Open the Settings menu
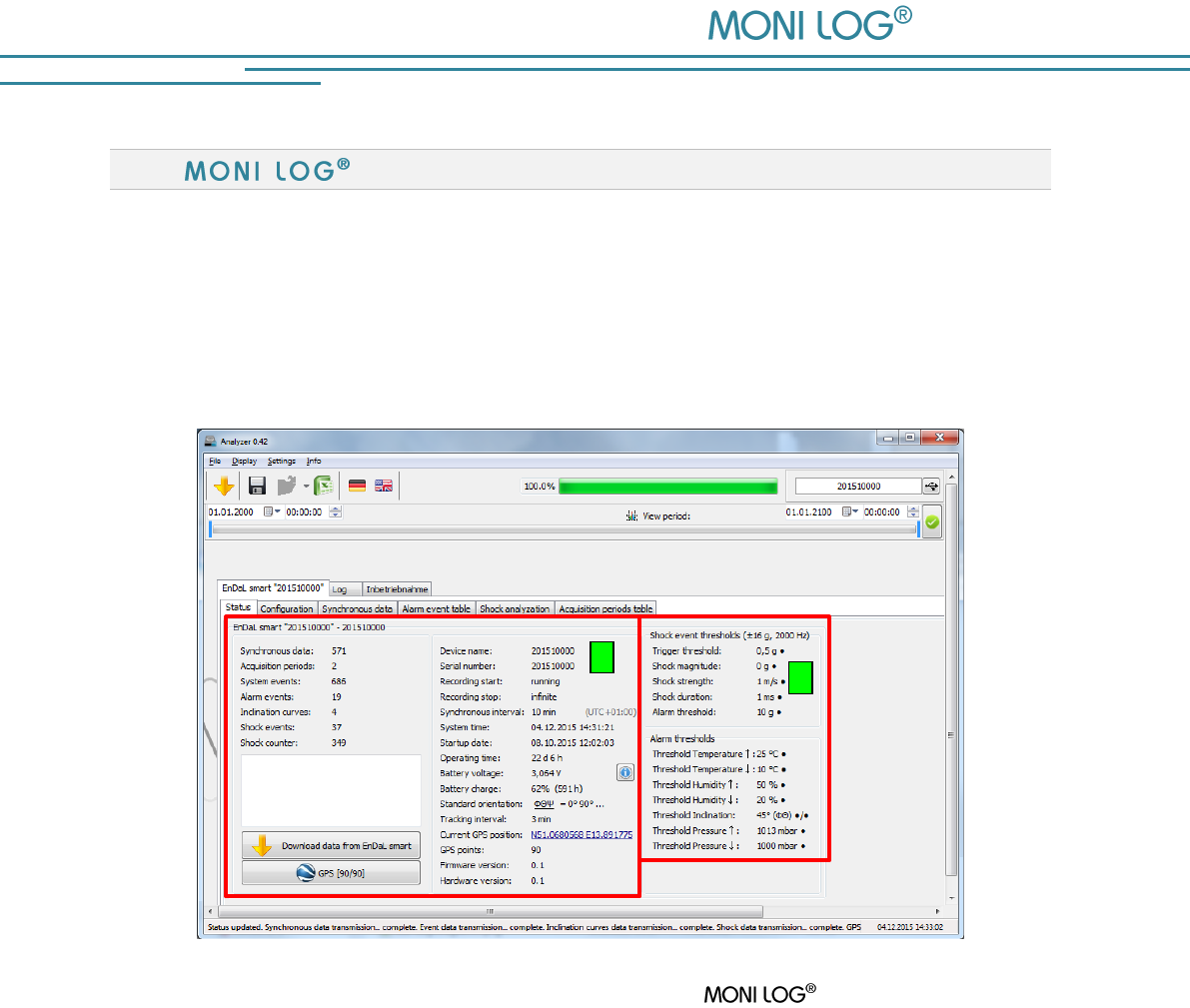 tap(282, 461)
